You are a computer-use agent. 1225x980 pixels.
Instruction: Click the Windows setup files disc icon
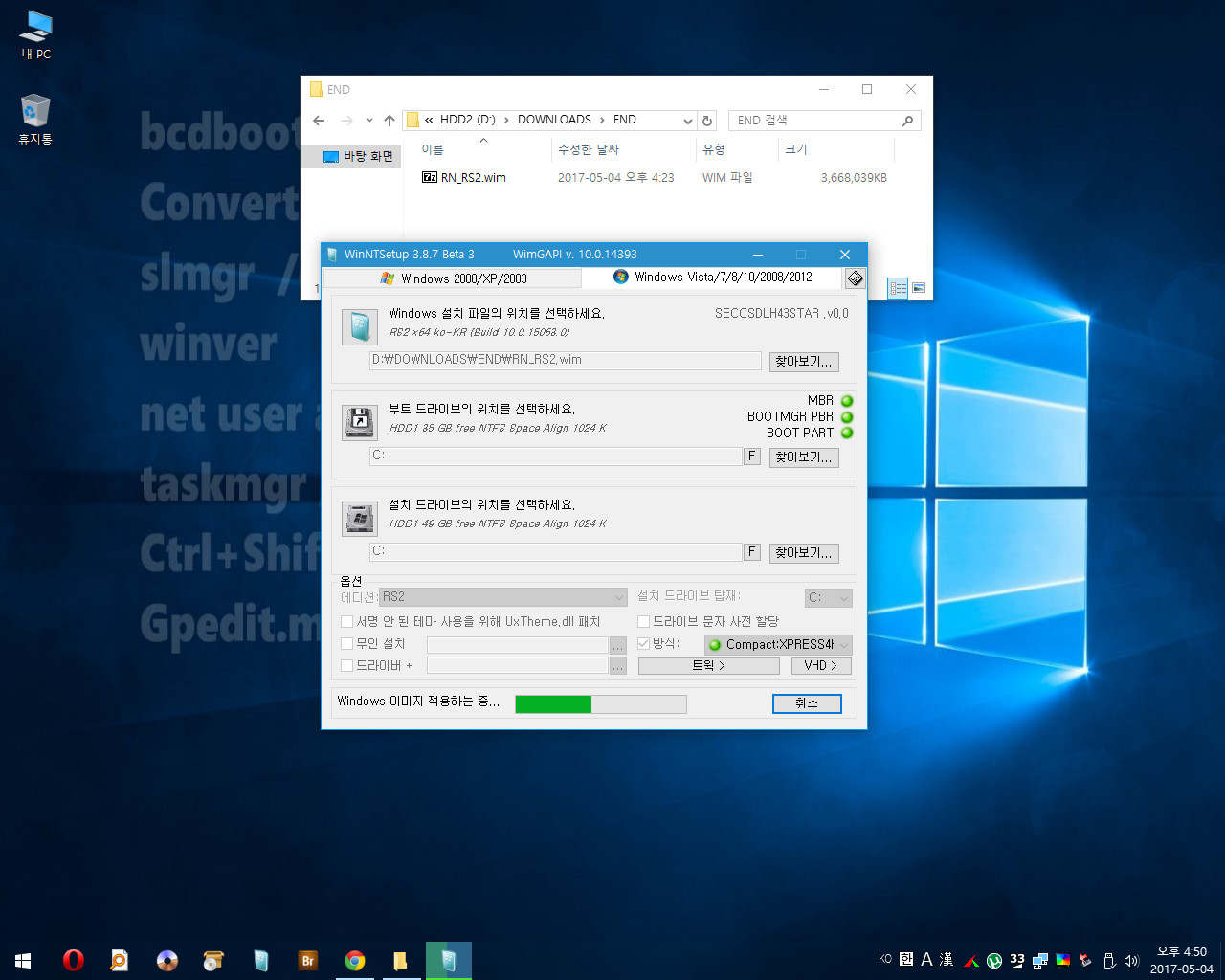(x=360, y=326)
